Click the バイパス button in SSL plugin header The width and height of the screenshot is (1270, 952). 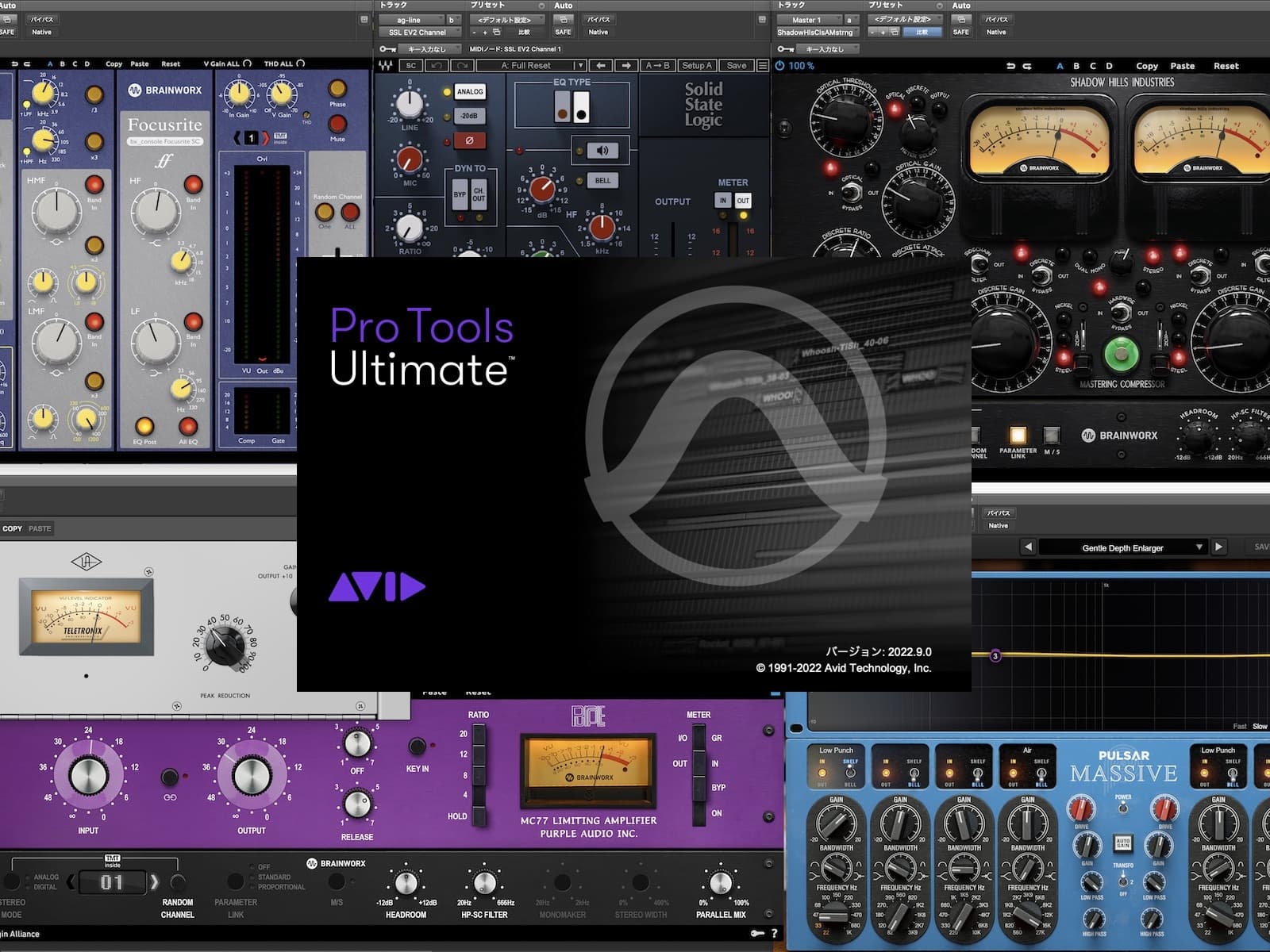point(598,20)
